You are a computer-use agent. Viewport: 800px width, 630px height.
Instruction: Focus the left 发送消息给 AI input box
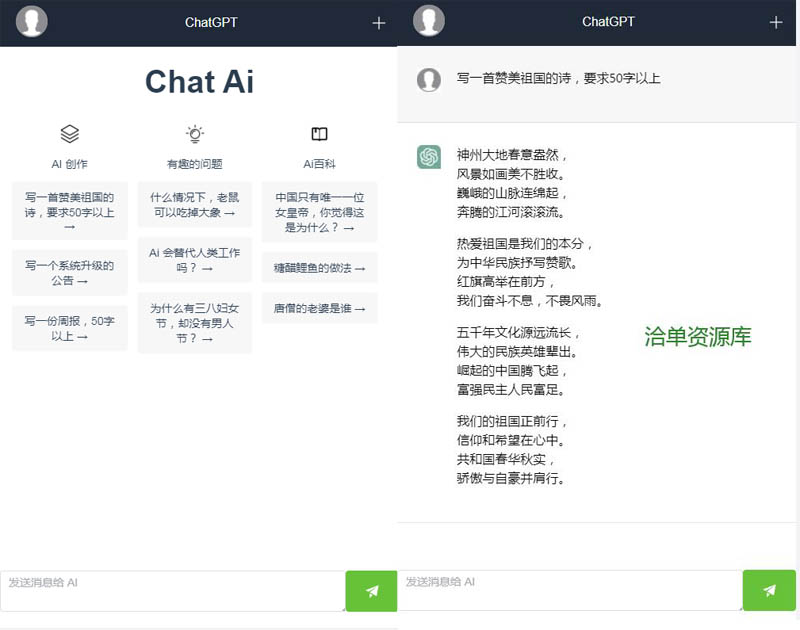coord(172,591)
